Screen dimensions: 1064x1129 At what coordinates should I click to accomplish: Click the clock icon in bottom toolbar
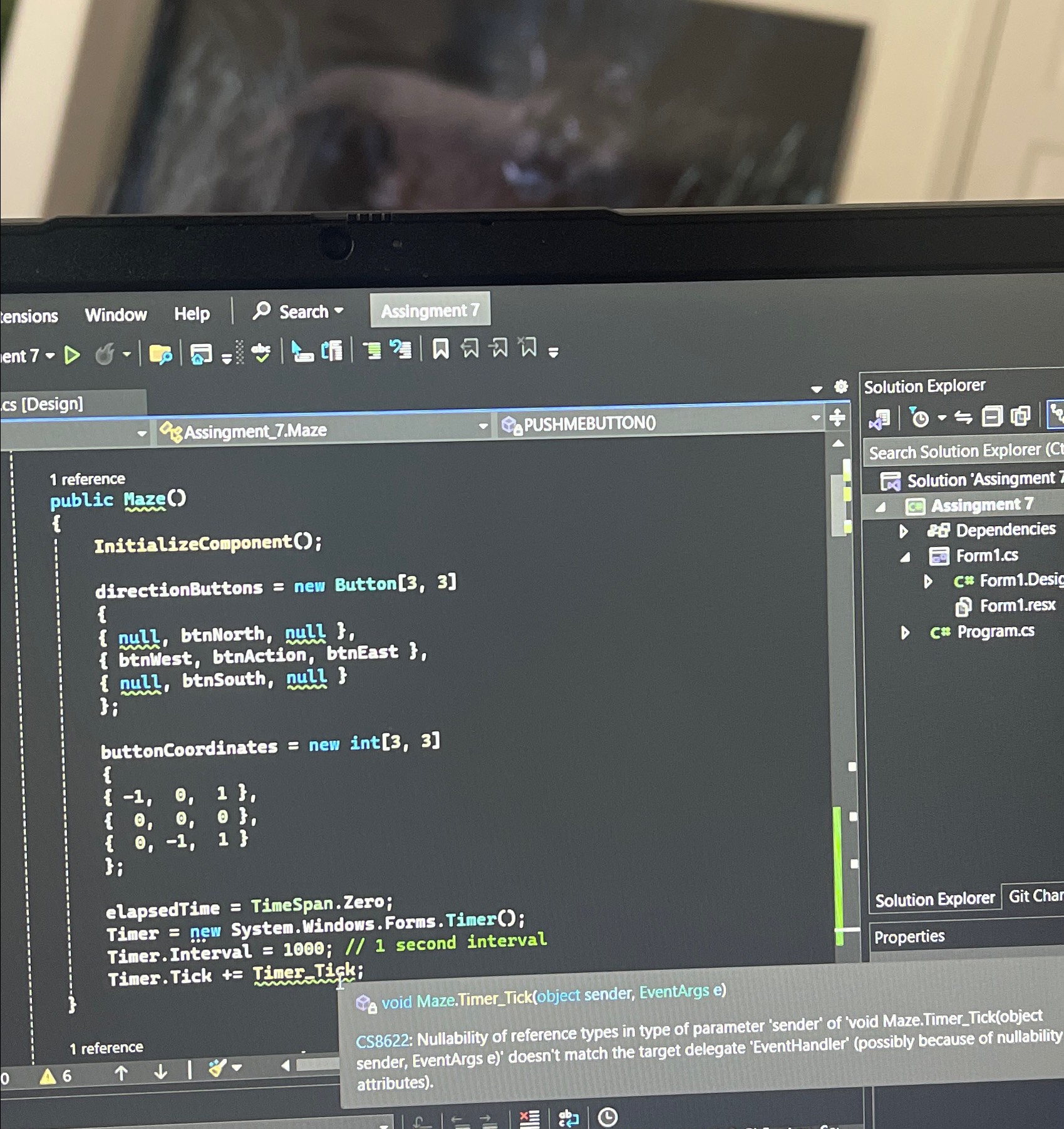tap(607, 1117)
